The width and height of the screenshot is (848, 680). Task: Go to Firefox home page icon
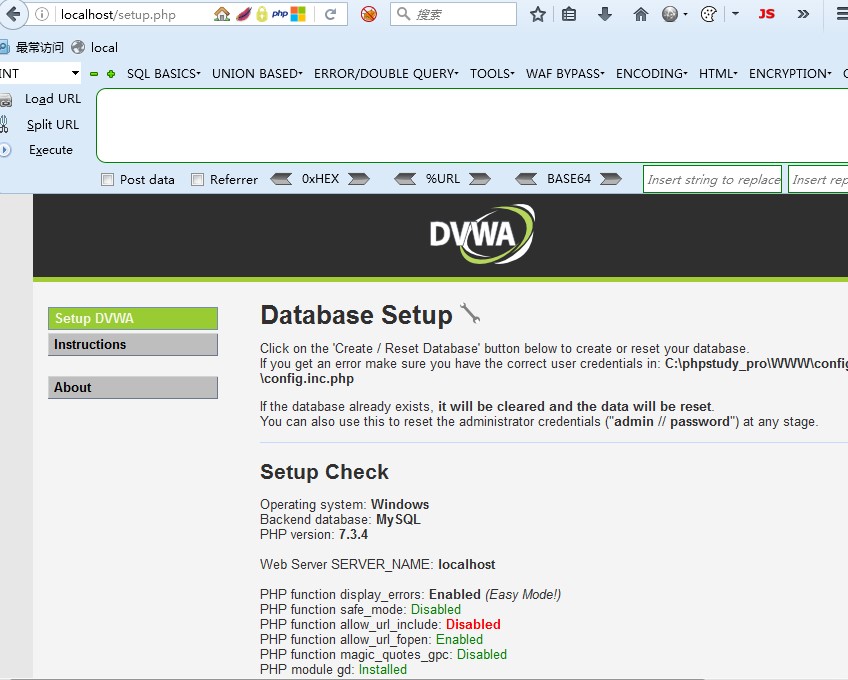tap(641, 14)
